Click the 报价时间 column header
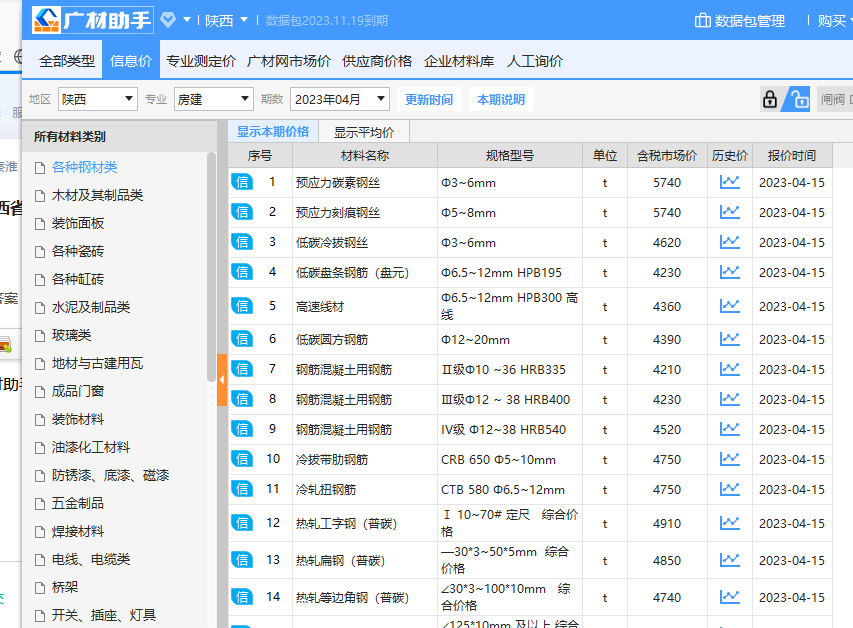The height and width of the screenshot is (628, 853). pyautogui.click(x=792, y=156)
